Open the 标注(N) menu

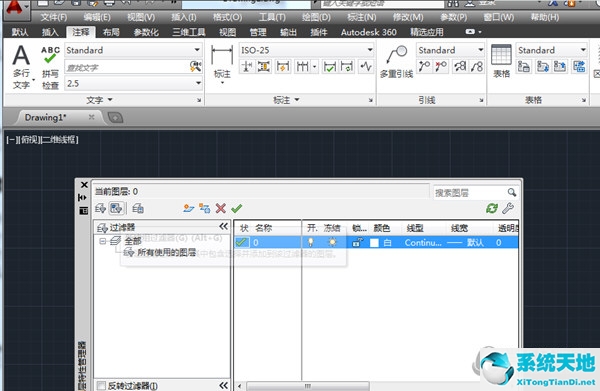(362, 17)
